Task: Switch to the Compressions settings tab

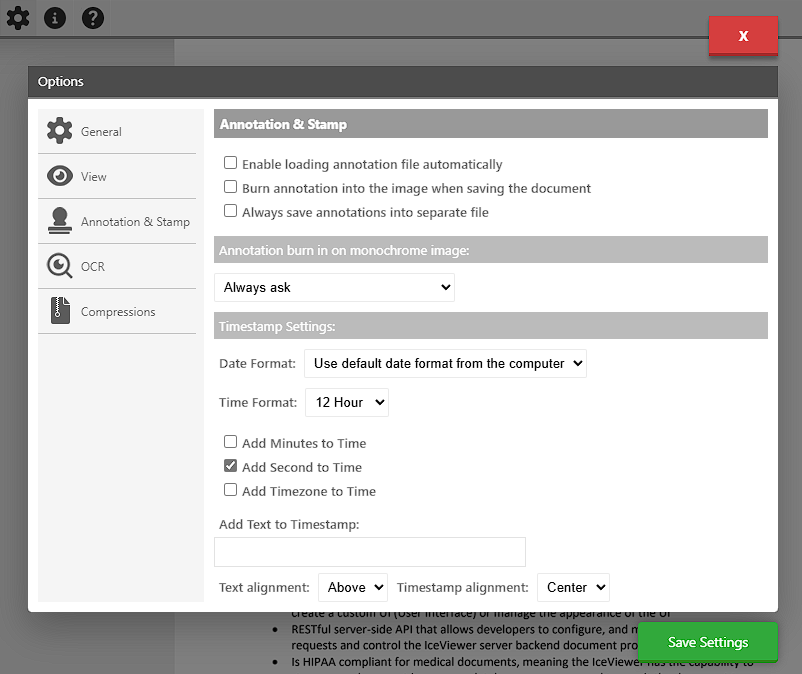Action: [x=117, y=312]
